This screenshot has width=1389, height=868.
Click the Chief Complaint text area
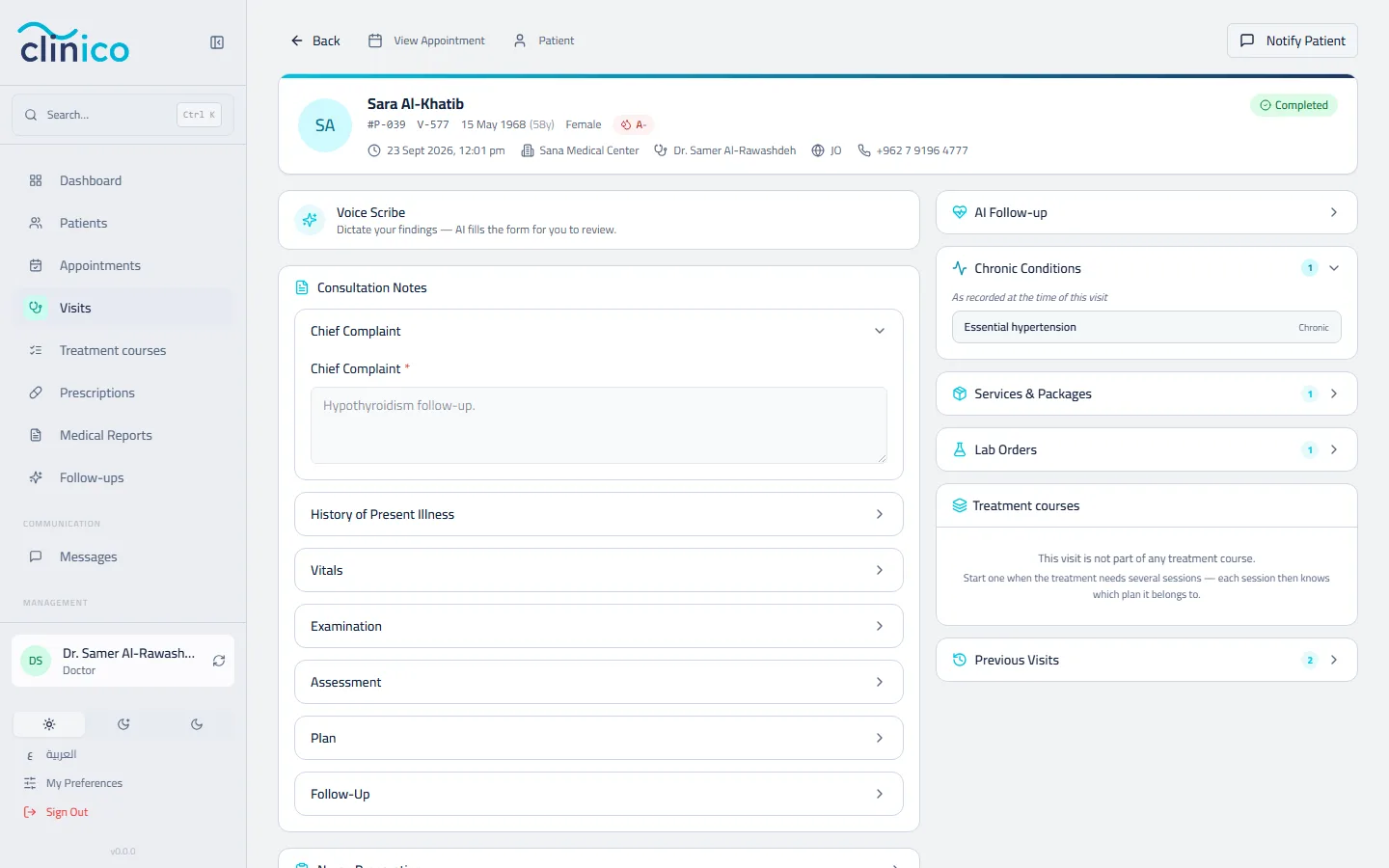pos(599,425)
